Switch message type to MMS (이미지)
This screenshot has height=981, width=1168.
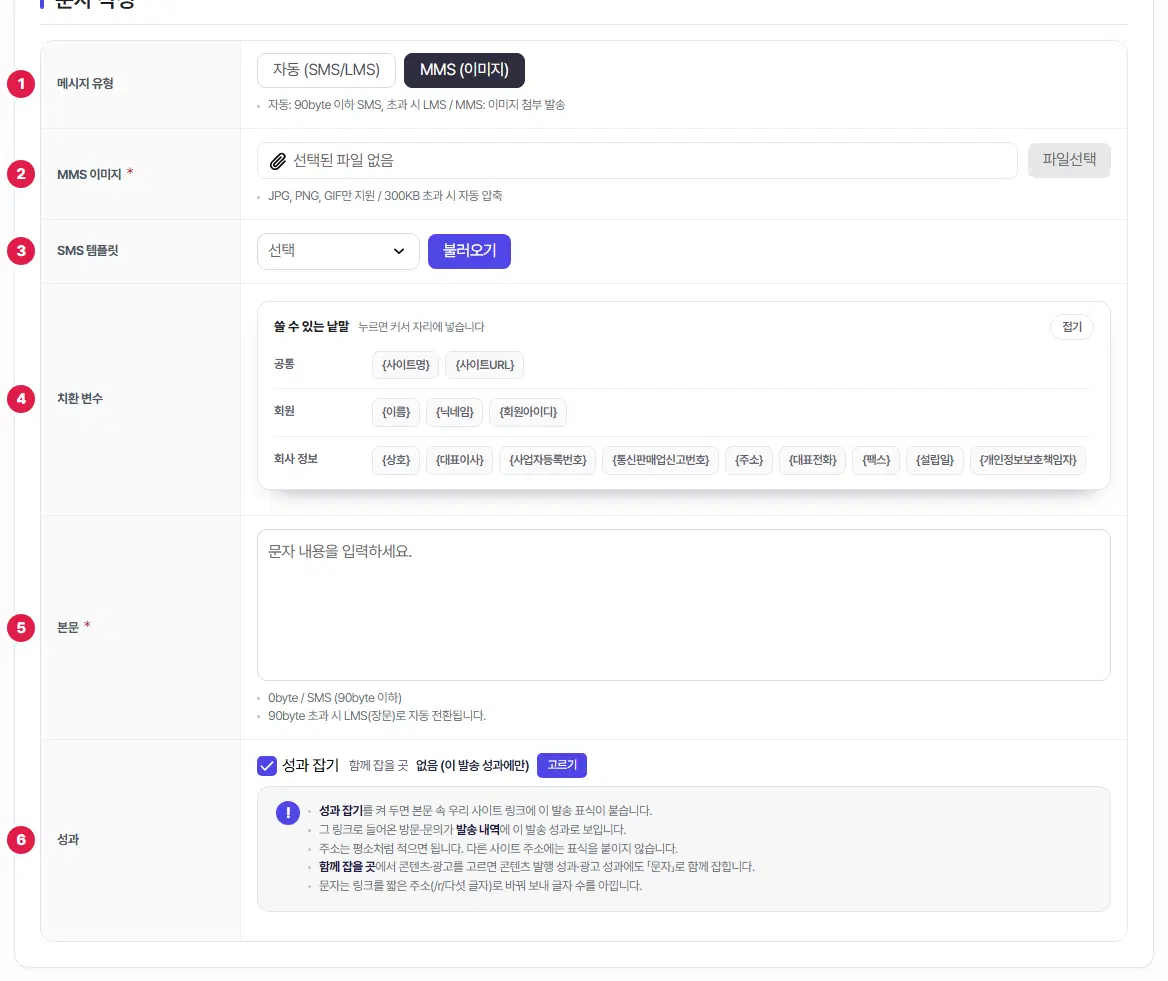(x=464, y=70)
